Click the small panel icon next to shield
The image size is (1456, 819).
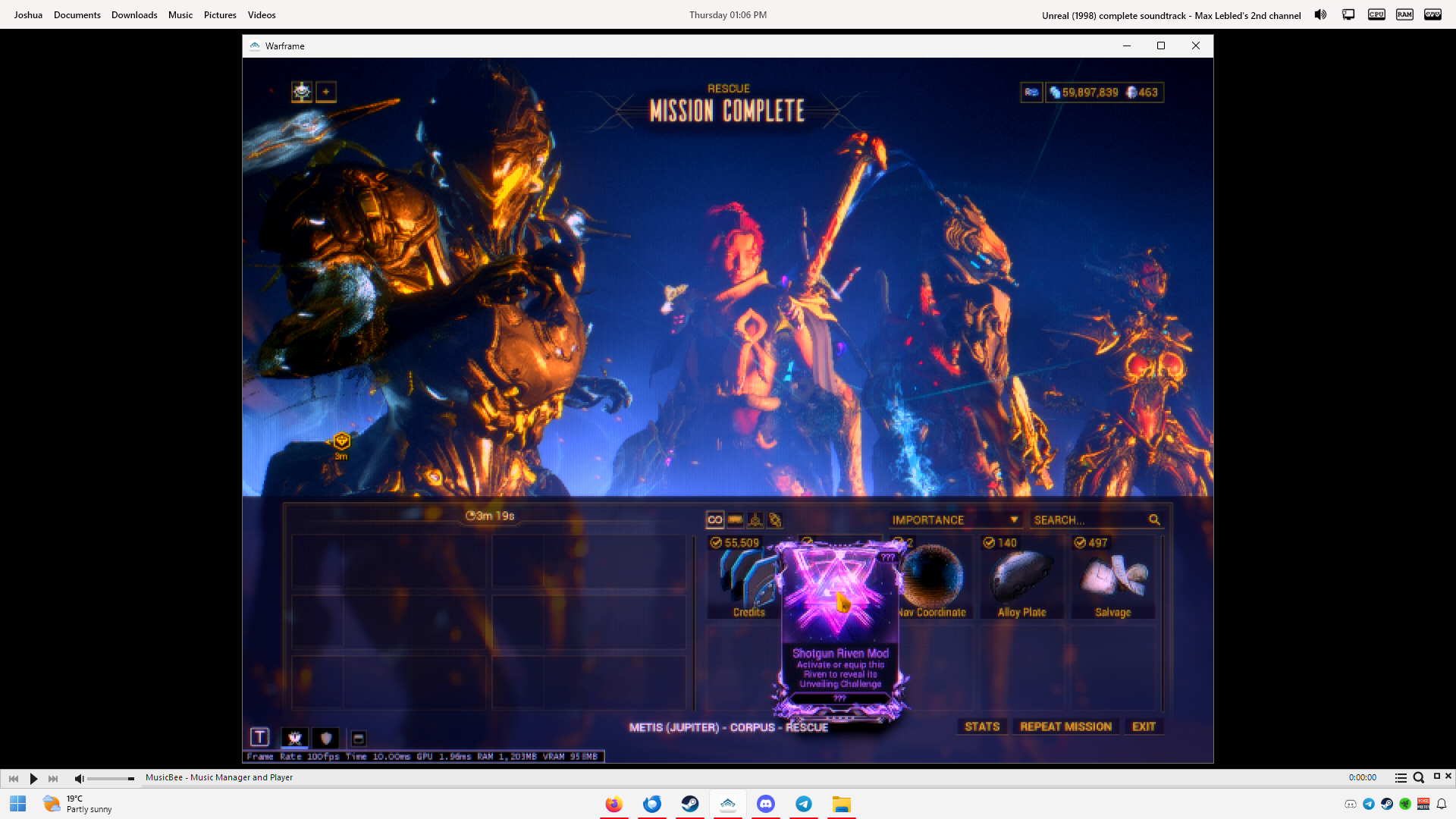click(x=359, y=738)
